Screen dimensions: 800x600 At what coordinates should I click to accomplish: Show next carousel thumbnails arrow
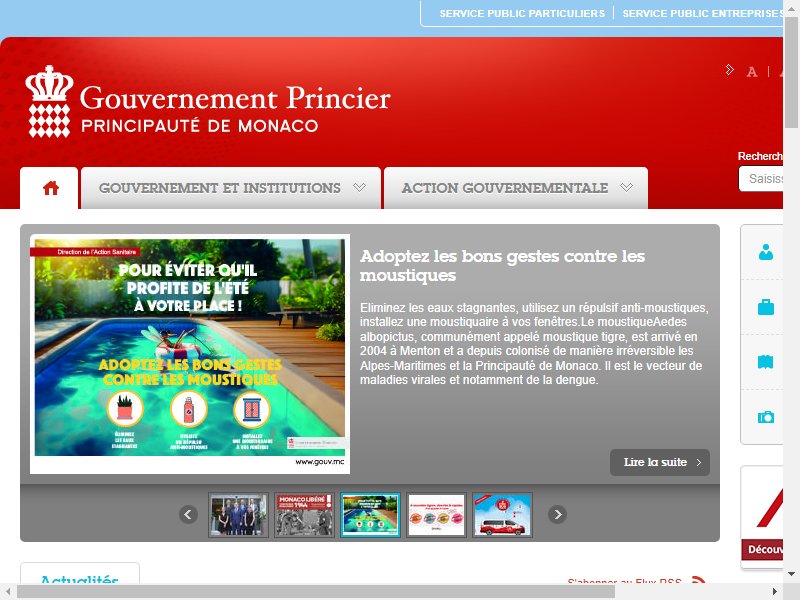(557, 514)
